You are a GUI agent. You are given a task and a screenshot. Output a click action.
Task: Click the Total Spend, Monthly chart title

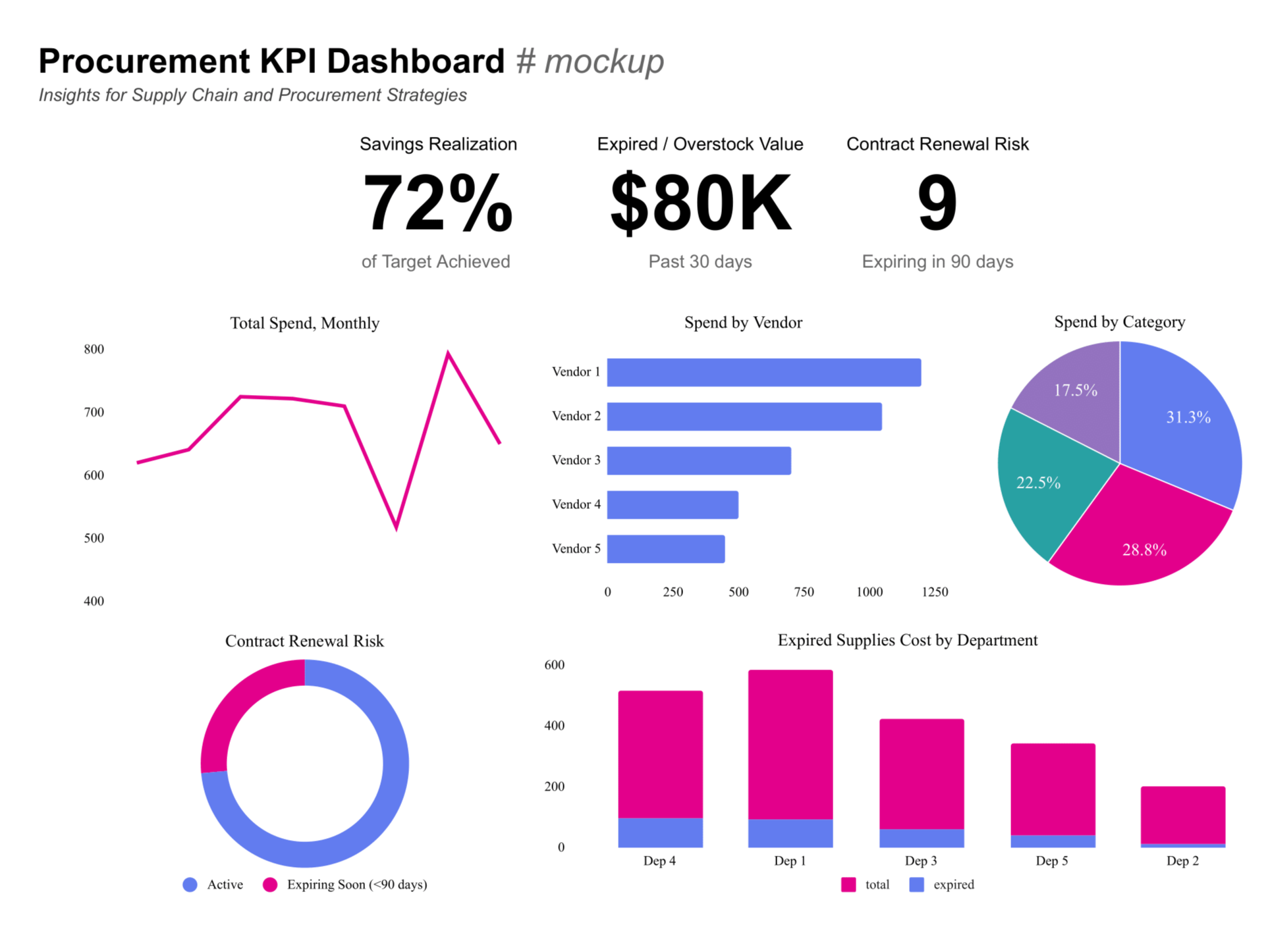(x=304, y=323)
